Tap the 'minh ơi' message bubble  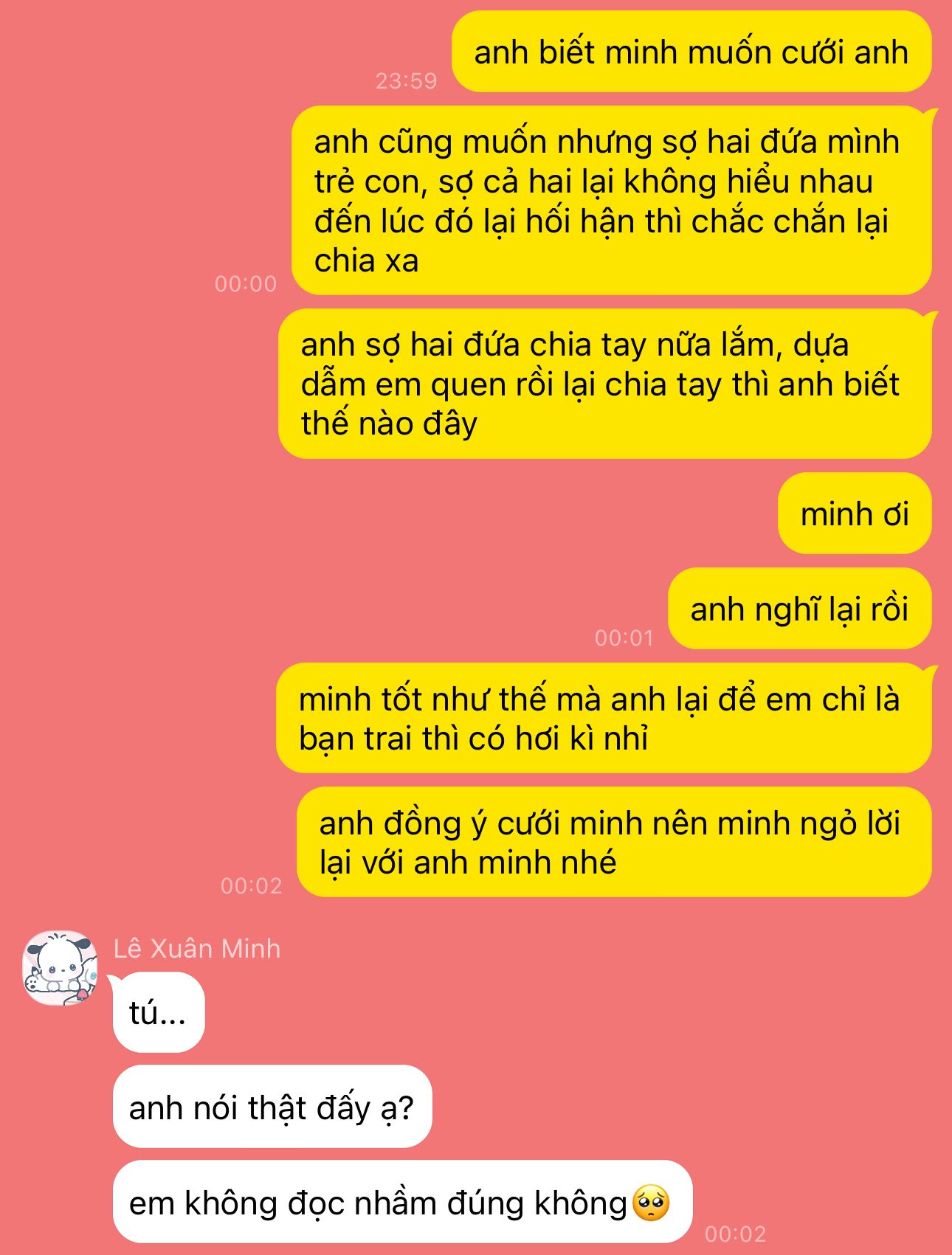coord(855,514)
